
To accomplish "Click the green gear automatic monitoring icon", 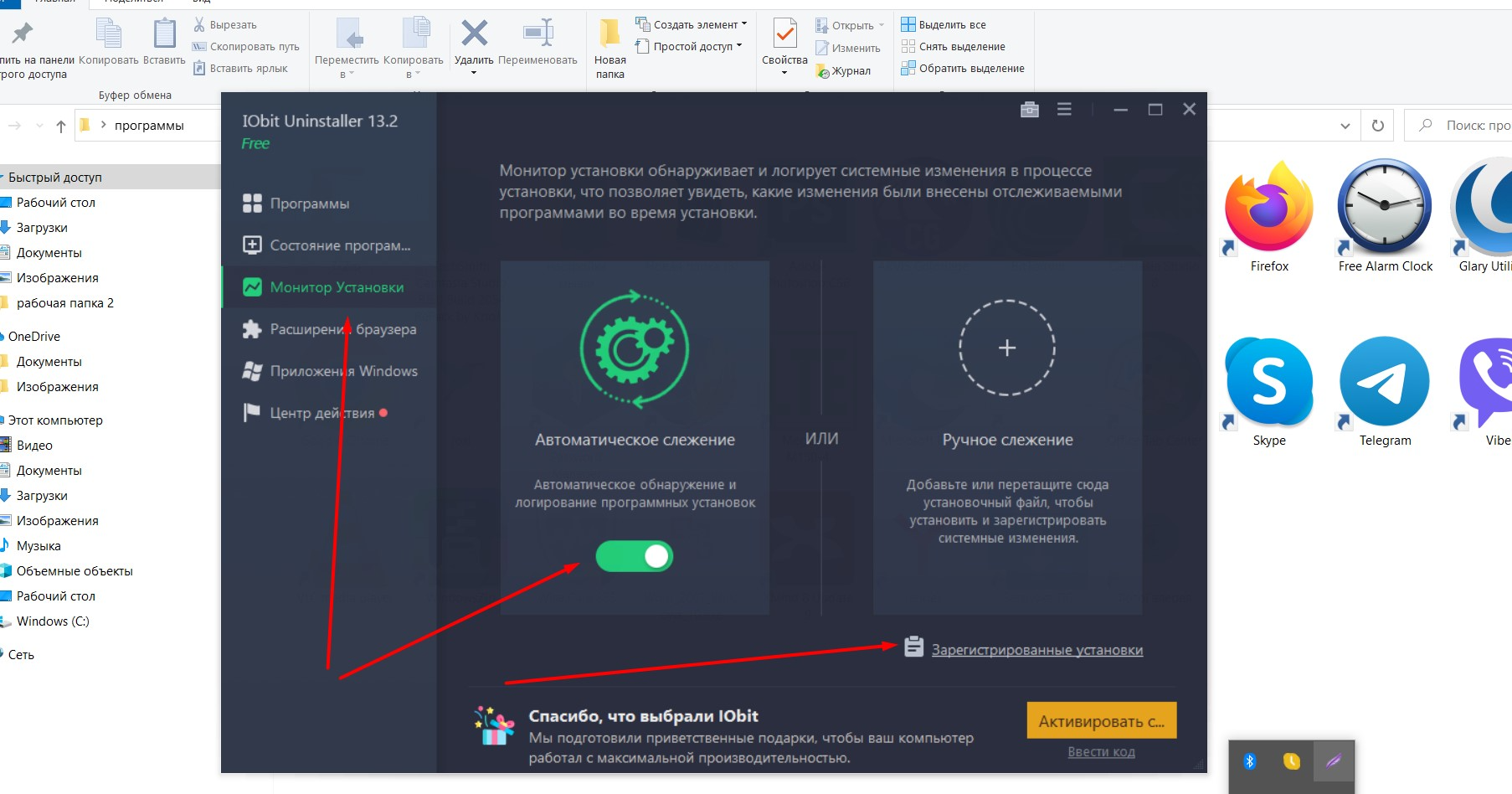I will click(635, 349).
